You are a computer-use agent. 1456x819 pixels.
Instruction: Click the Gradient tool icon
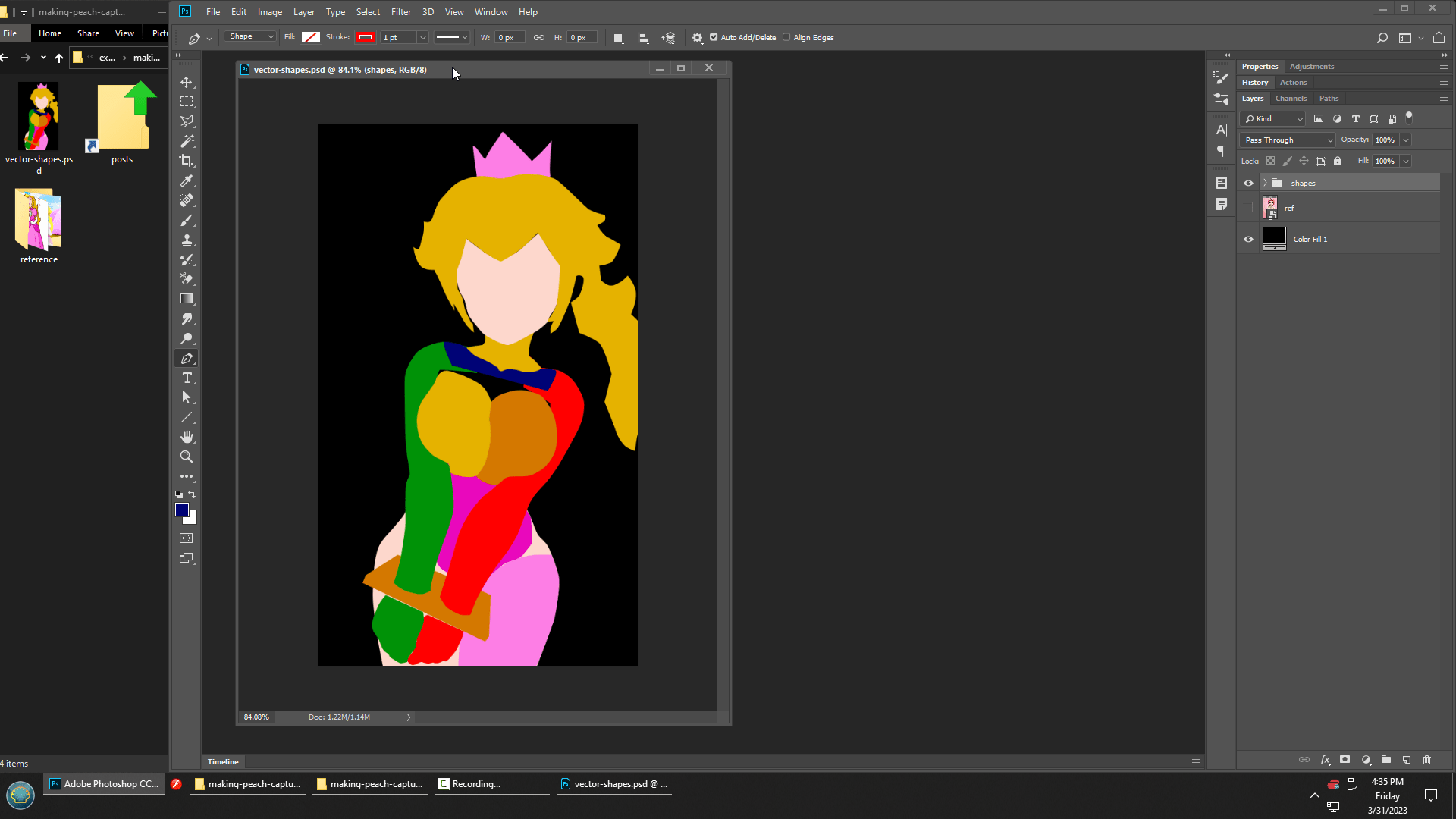pyautogui.click(x=187, y=299)
